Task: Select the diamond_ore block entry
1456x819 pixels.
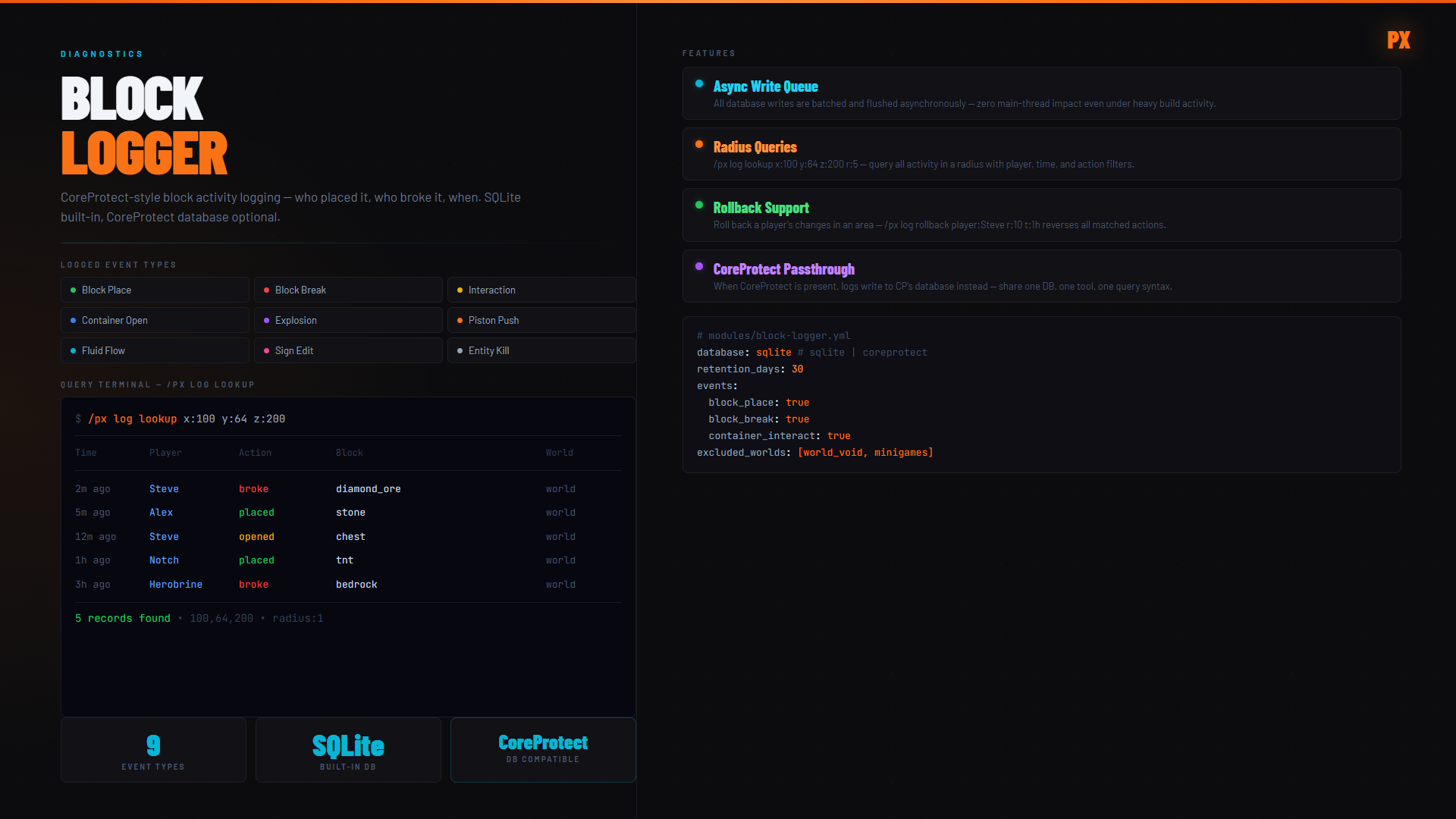Action: click(369, 489)
